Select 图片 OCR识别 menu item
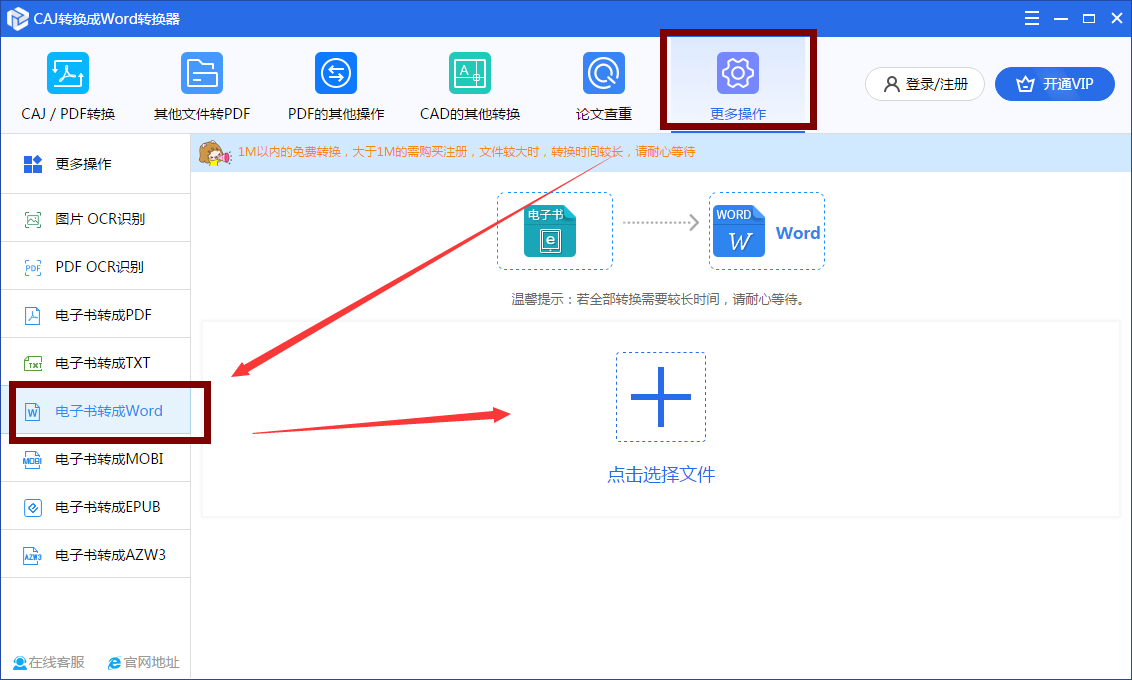 95,218
